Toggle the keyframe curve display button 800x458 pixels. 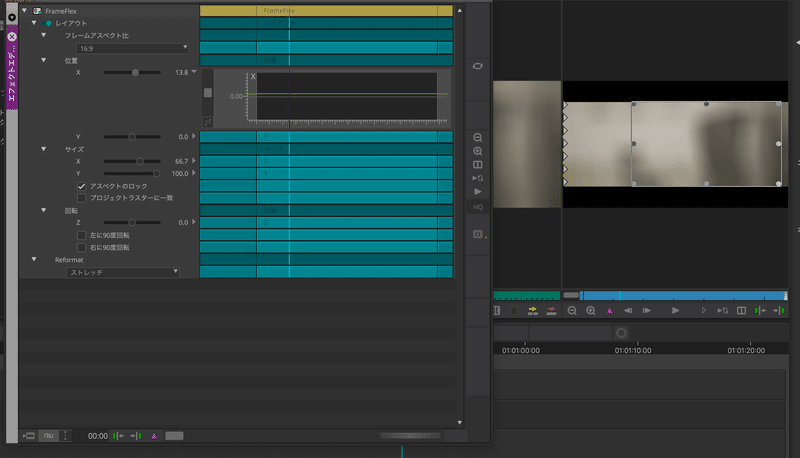click(x=48, y=436)
